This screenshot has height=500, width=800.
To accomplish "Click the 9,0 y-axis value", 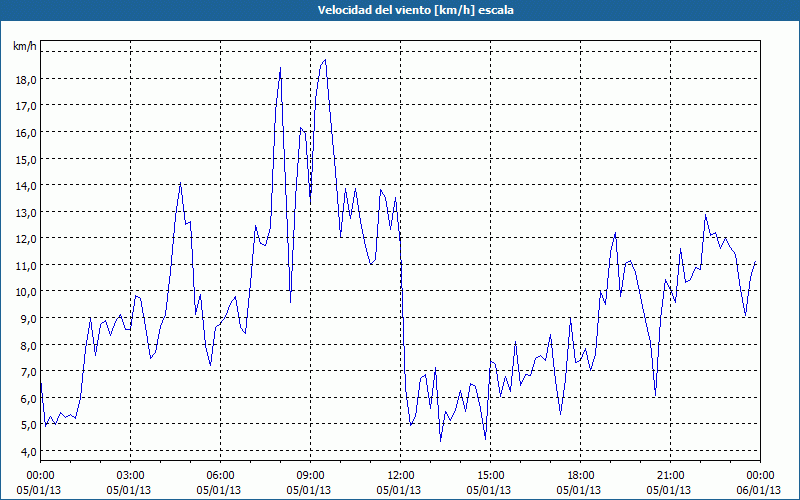I will [29, 318].
